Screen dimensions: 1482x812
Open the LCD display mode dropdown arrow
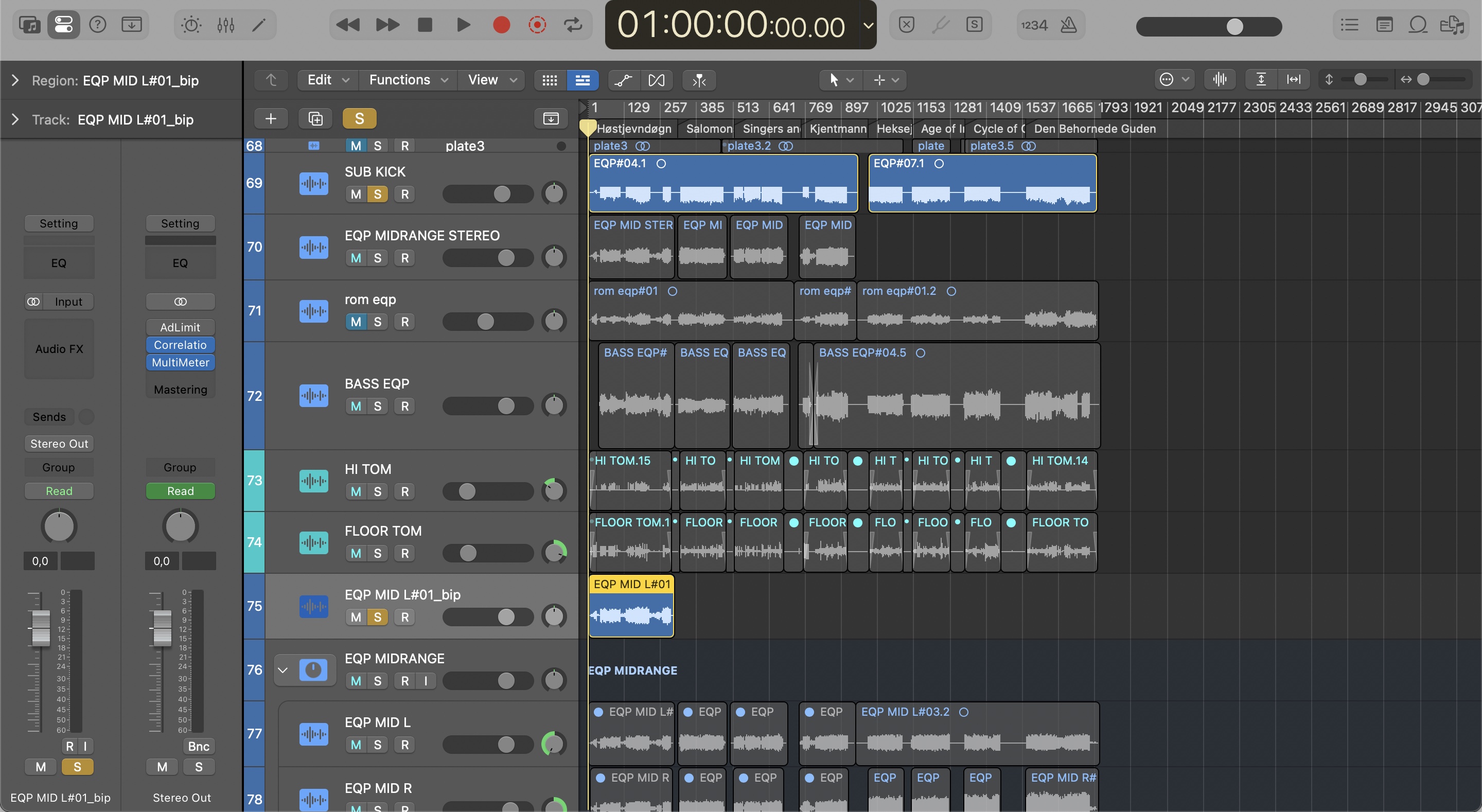tap(868, 25)
